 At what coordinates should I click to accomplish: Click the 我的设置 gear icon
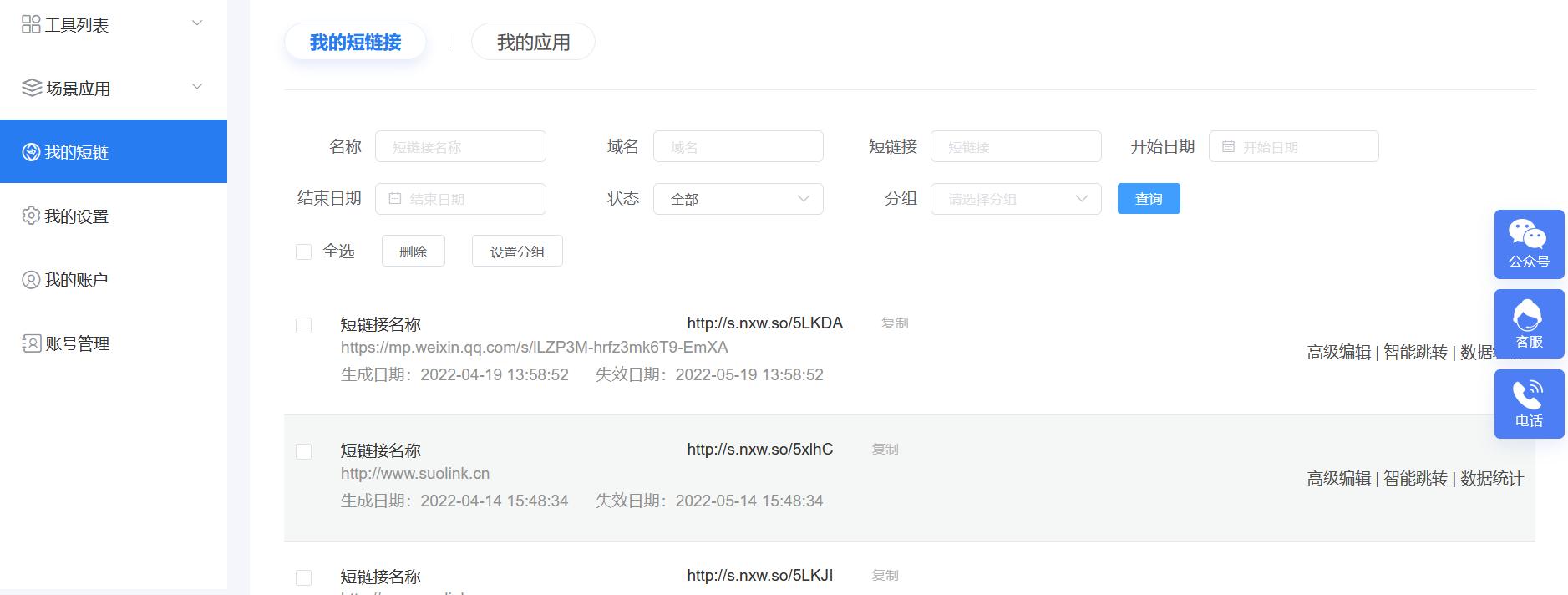point(31,216)
